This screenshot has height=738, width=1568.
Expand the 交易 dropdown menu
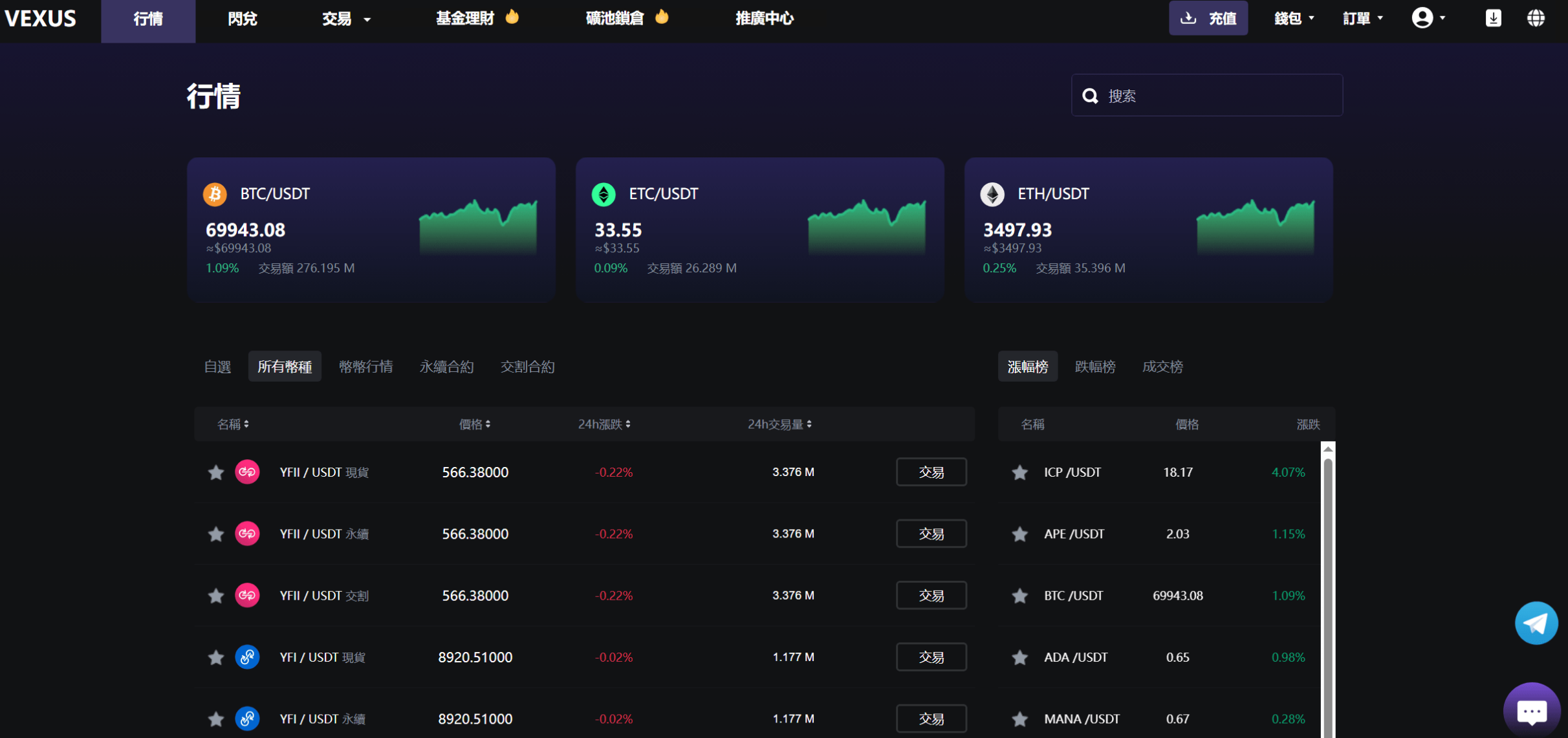pyautogui.click(x=346, y=19)
